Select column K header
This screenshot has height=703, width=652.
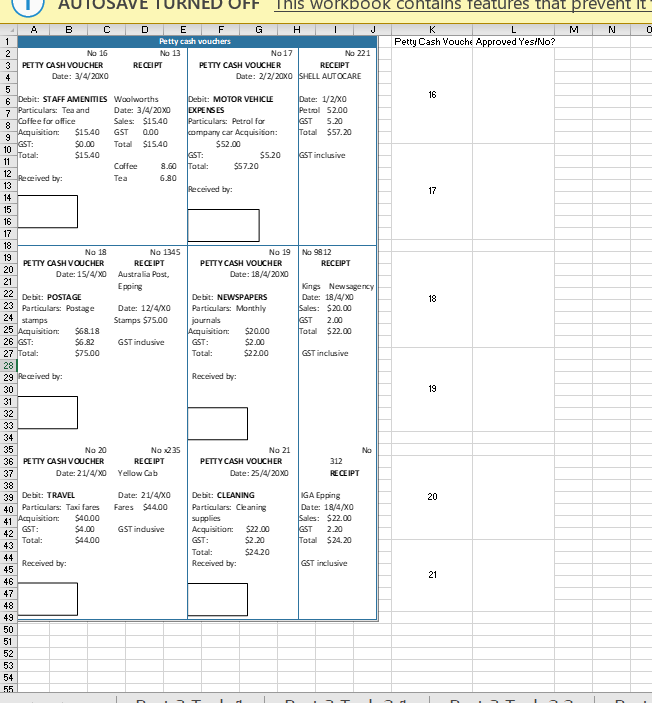[432, 30]
